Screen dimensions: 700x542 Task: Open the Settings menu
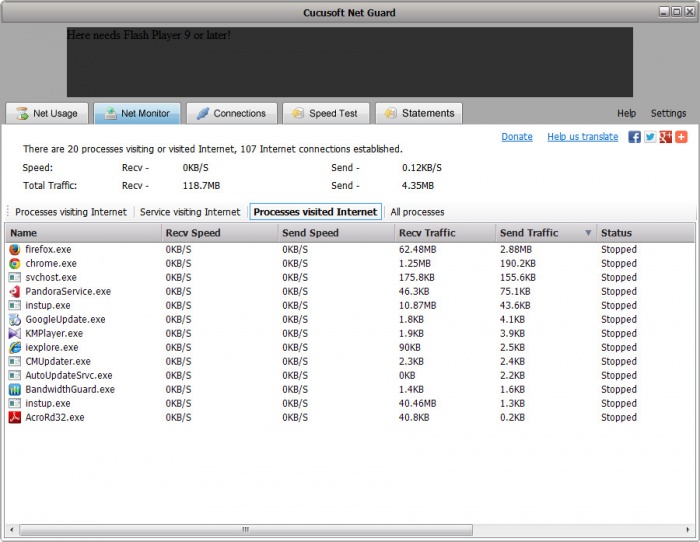pyautogui.click(x=668, y=114)
